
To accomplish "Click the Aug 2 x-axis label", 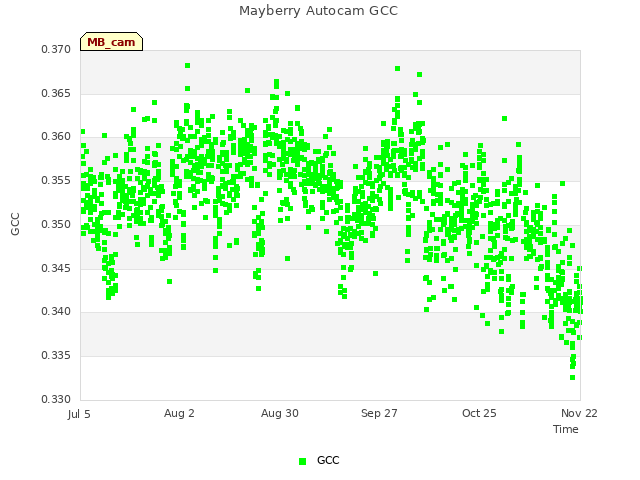I will click(x=179, y=413).
